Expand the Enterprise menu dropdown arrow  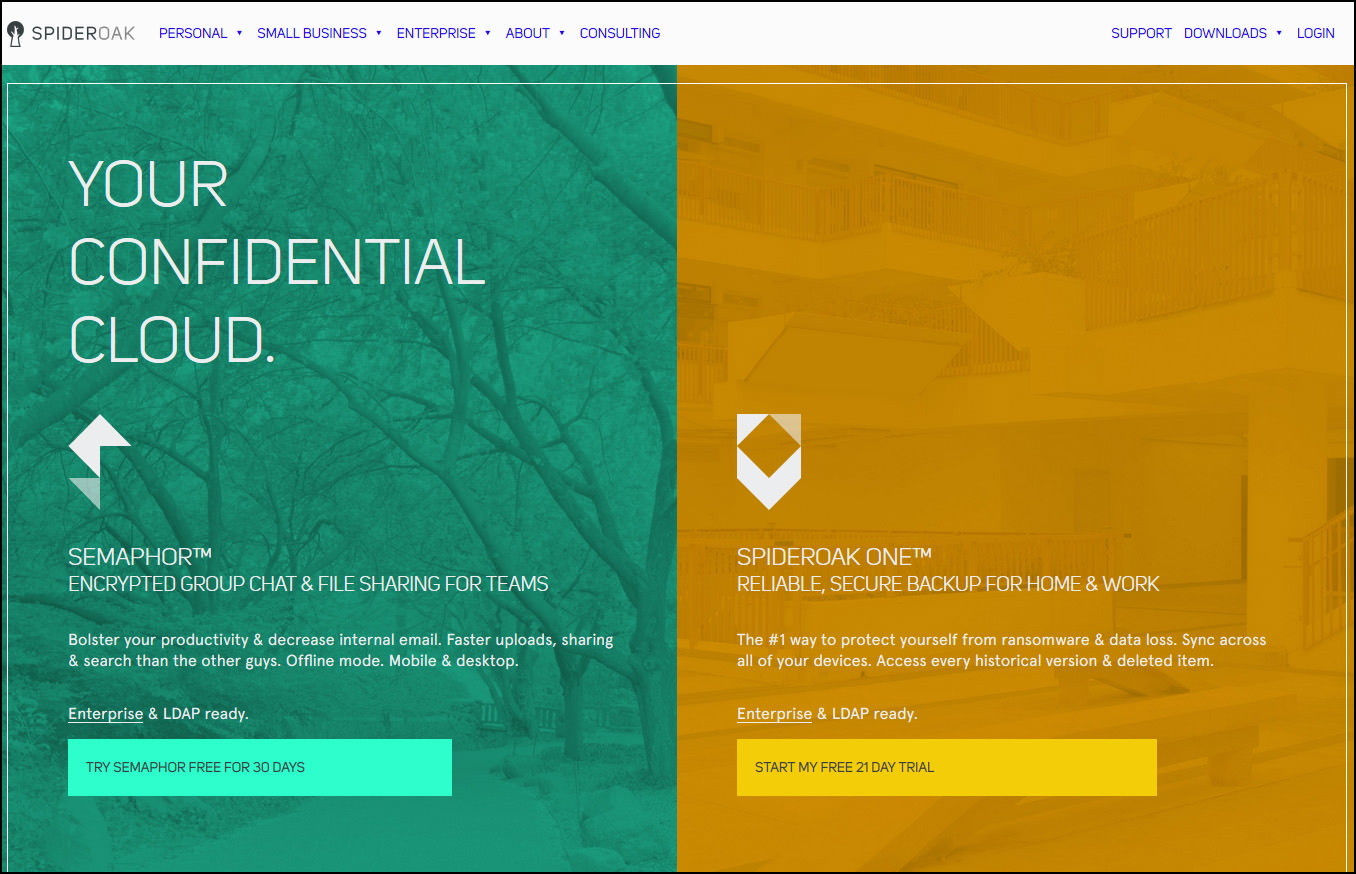(x=488, y=33)
